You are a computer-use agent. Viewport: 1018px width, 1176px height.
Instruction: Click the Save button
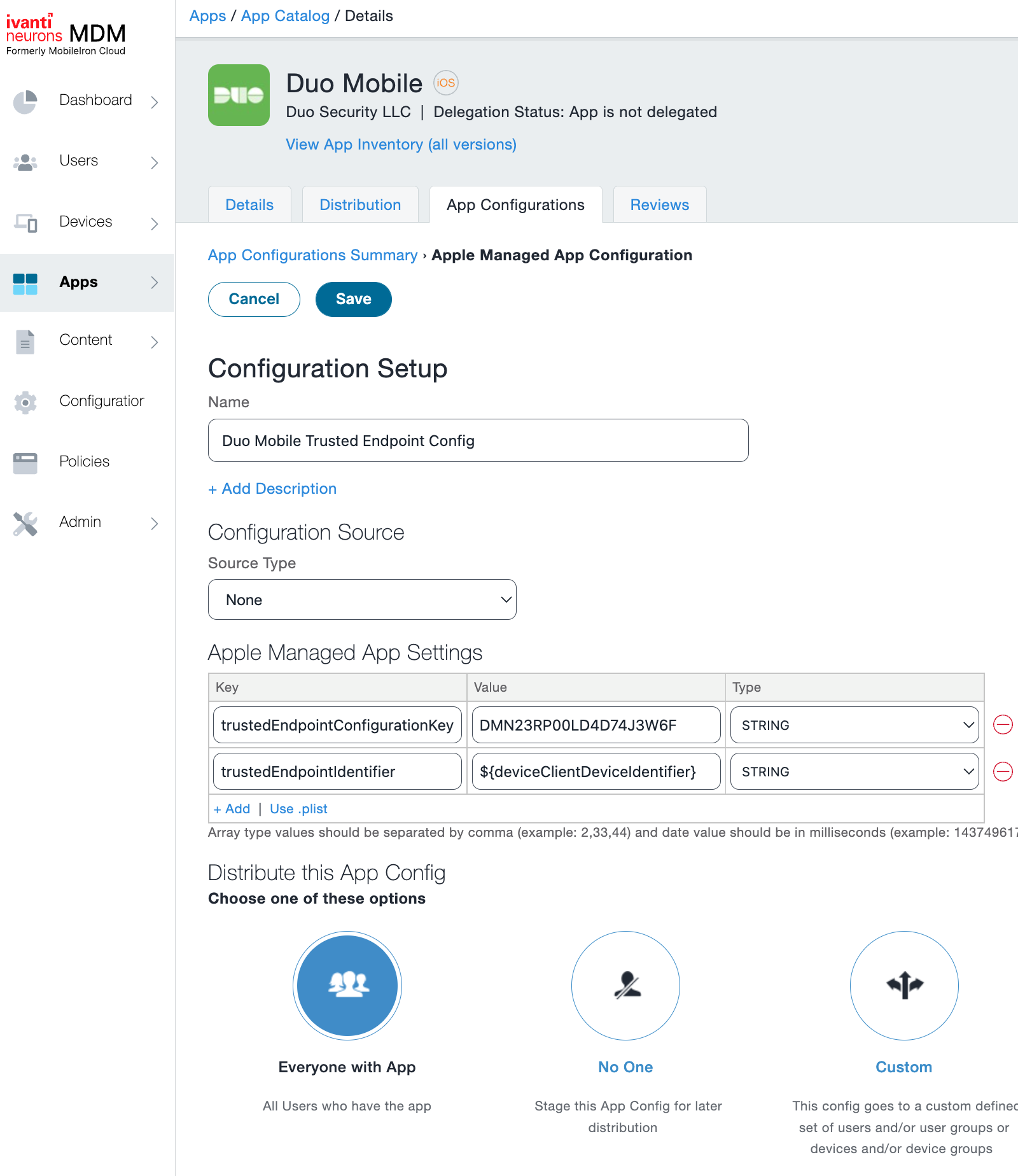click(353, 299)
